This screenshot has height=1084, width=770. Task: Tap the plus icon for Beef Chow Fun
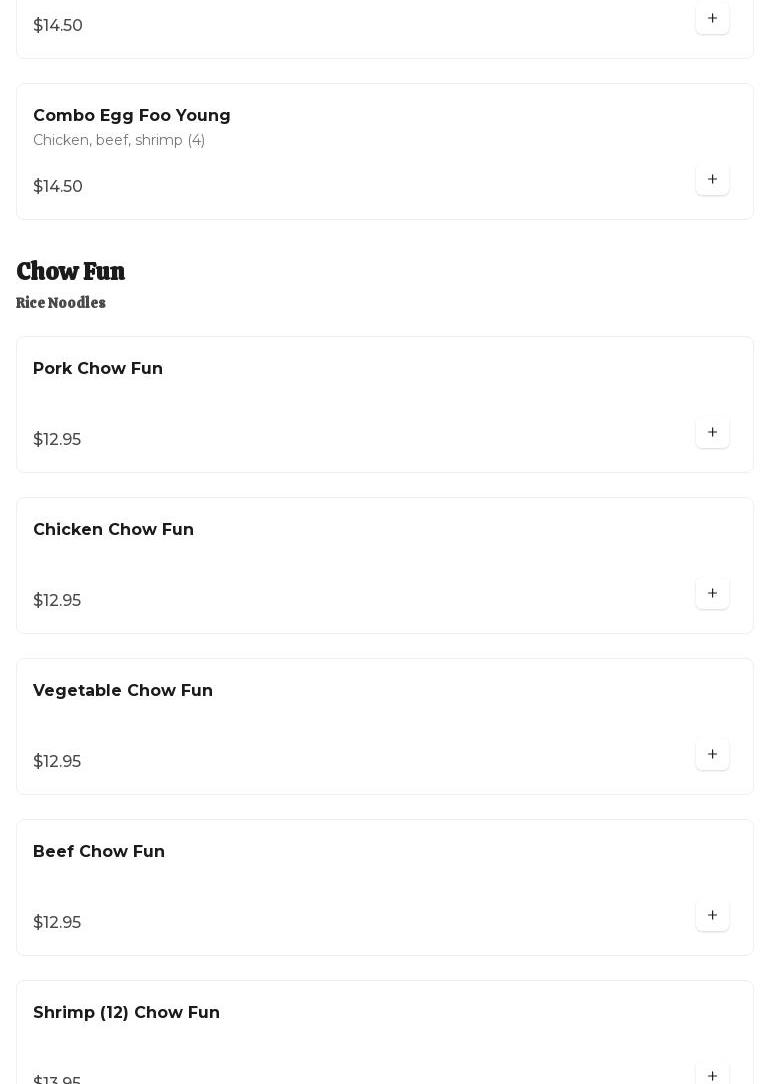pyautogui.click(x=712, y=916)
